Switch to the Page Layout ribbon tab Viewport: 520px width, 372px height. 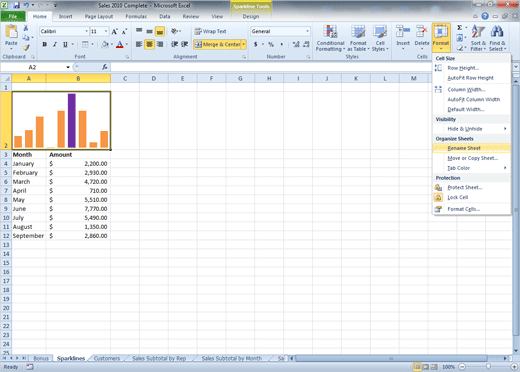click(x=99, y=16)
